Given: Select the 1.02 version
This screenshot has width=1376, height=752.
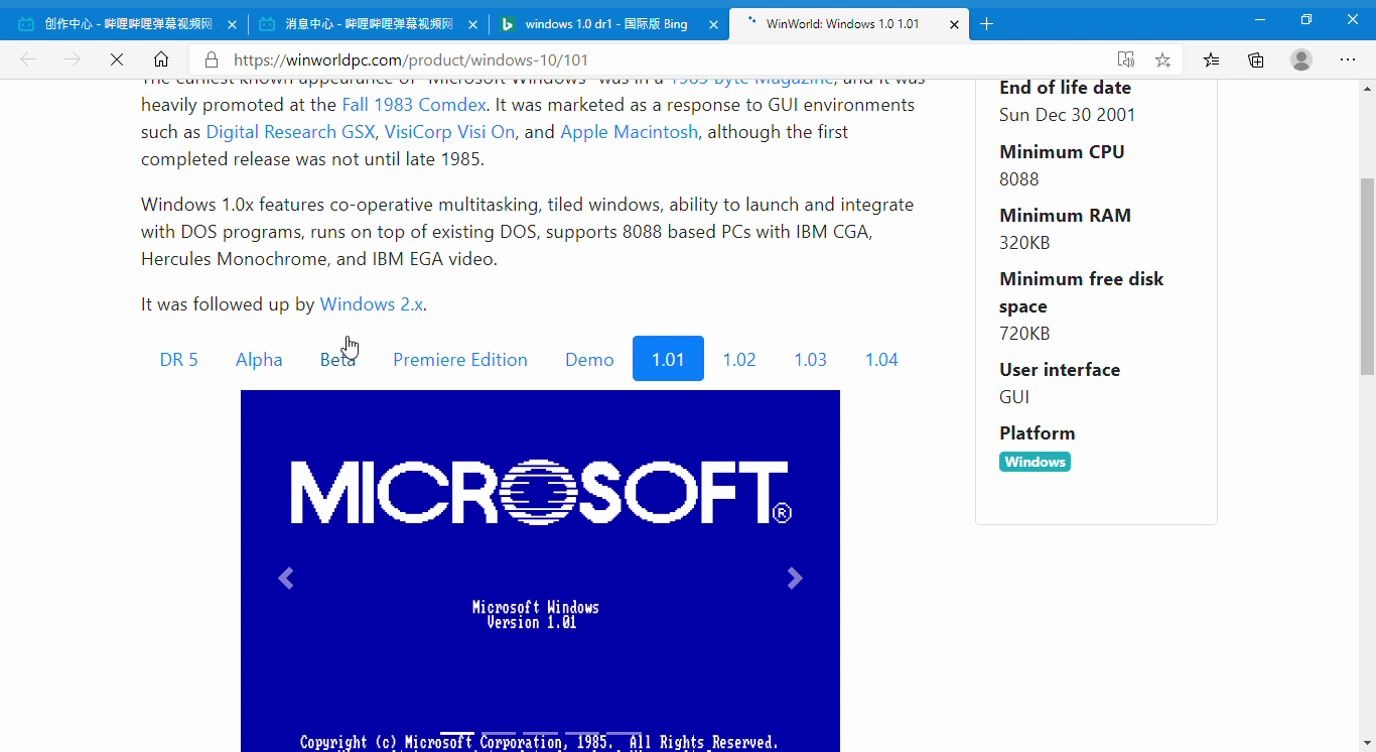Looking at the screenshot, I should tap(739, 359).
